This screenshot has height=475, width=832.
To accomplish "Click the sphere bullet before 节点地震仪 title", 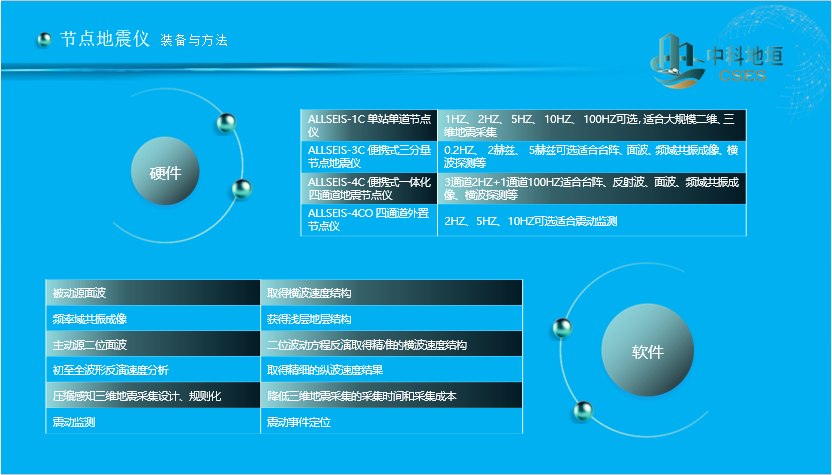I will (x=44, y=40).
